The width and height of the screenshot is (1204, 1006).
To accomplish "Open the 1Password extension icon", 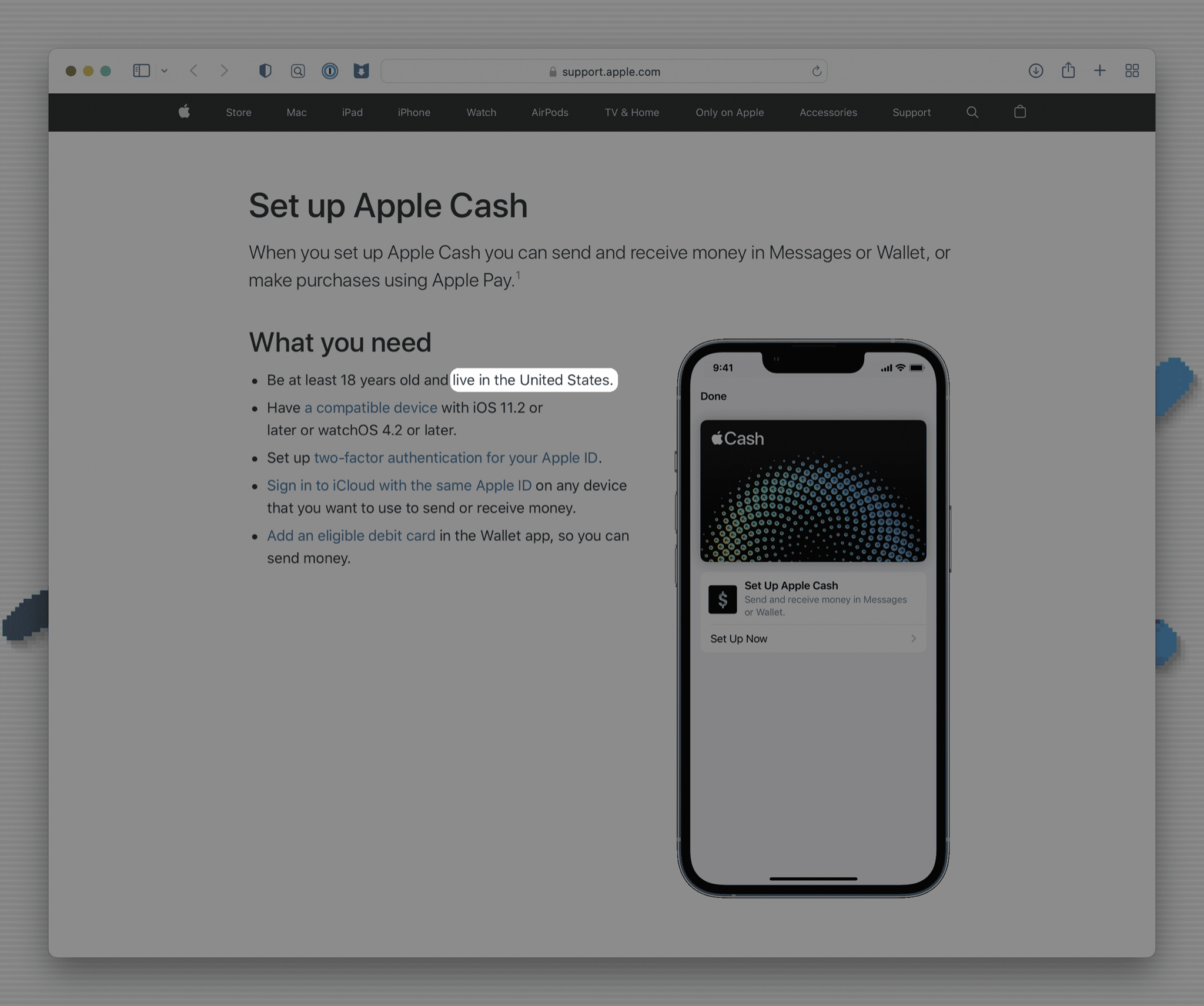I will click(330, 71).
